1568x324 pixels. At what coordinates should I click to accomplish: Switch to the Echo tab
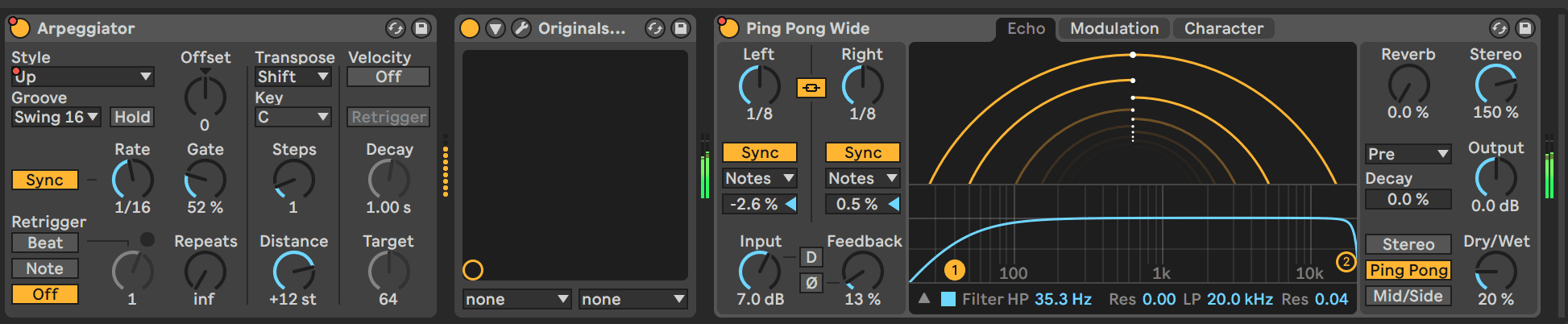point(1026,28)
